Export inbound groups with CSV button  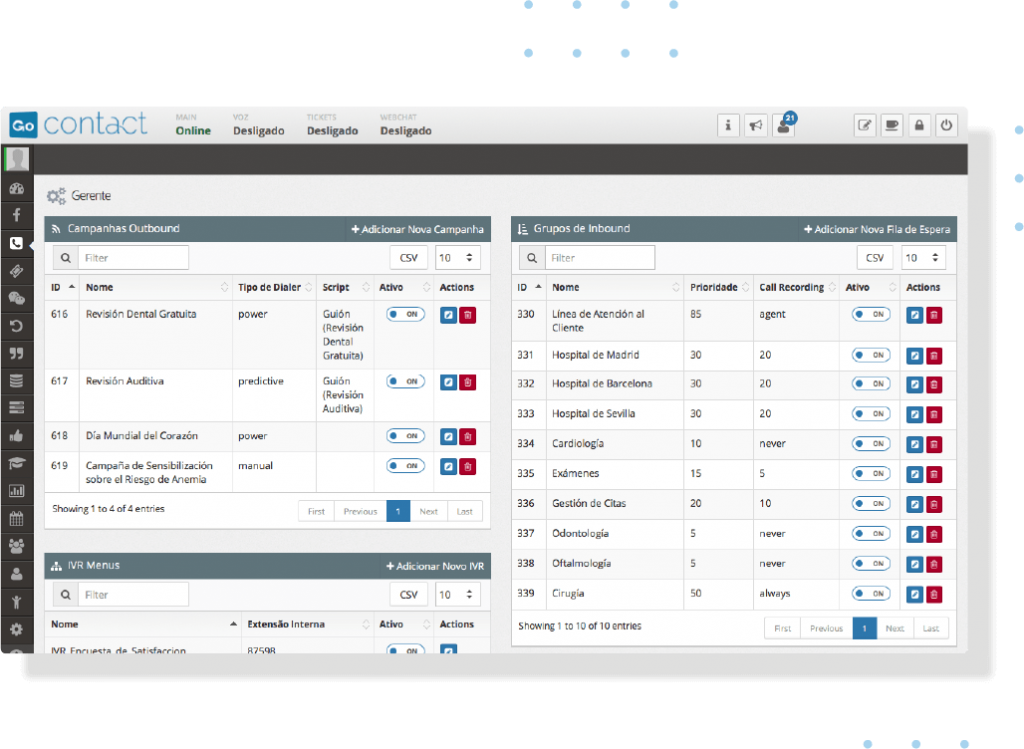[x=875, y=258]
